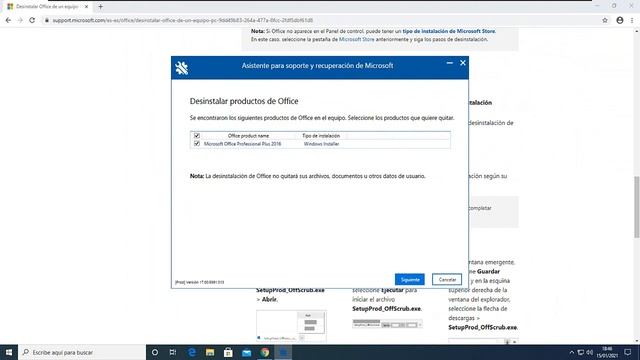Open the notification center icon
The image size is (640, 360).
click(x=628, y=352)
